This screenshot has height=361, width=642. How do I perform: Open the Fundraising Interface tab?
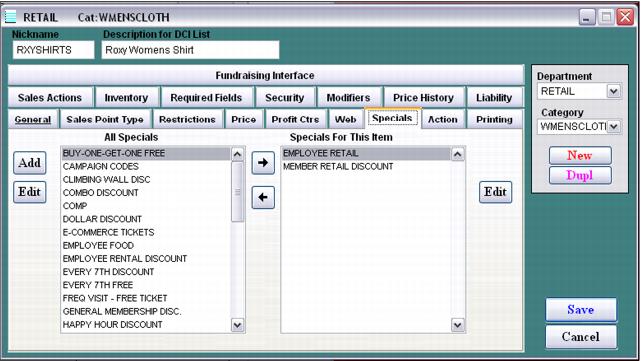point(265,75)
